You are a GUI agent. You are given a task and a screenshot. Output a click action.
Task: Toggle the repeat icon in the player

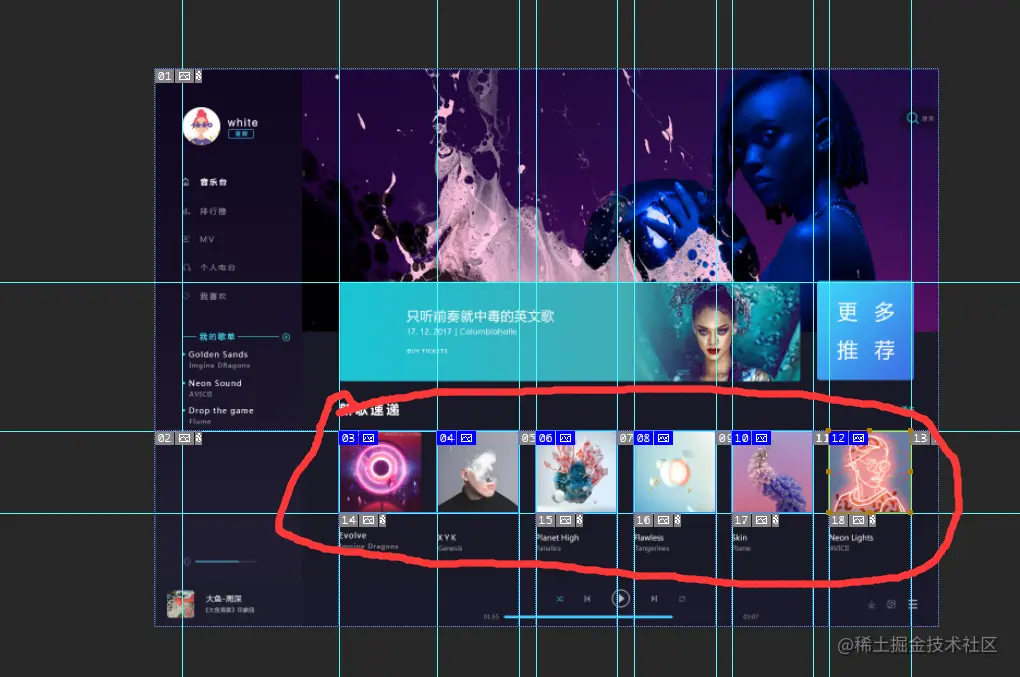[x=682, y=599]
